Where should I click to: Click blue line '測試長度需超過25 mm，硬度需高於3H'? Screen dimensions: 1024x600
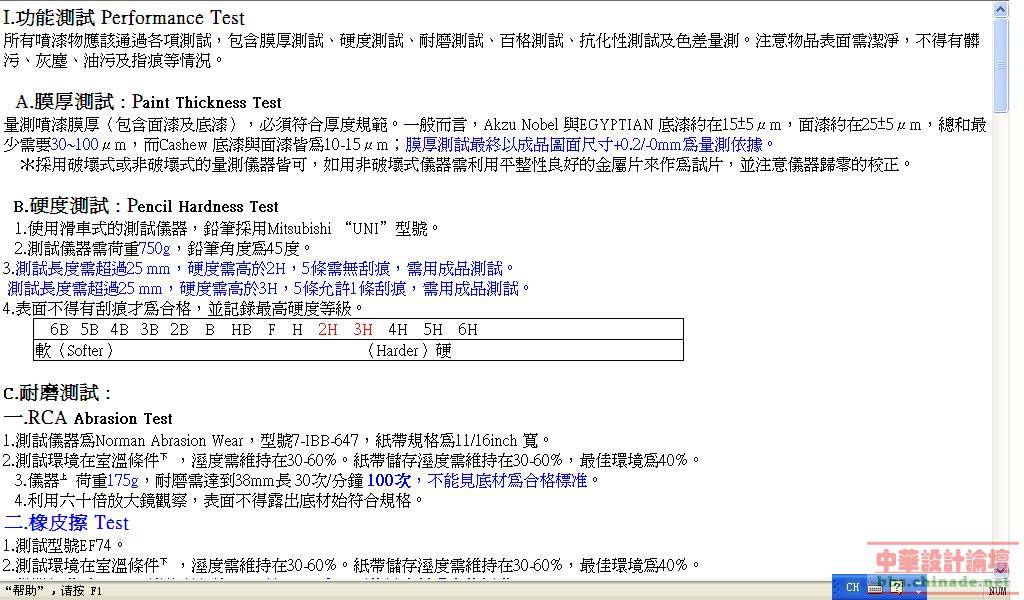coord(268,289)
